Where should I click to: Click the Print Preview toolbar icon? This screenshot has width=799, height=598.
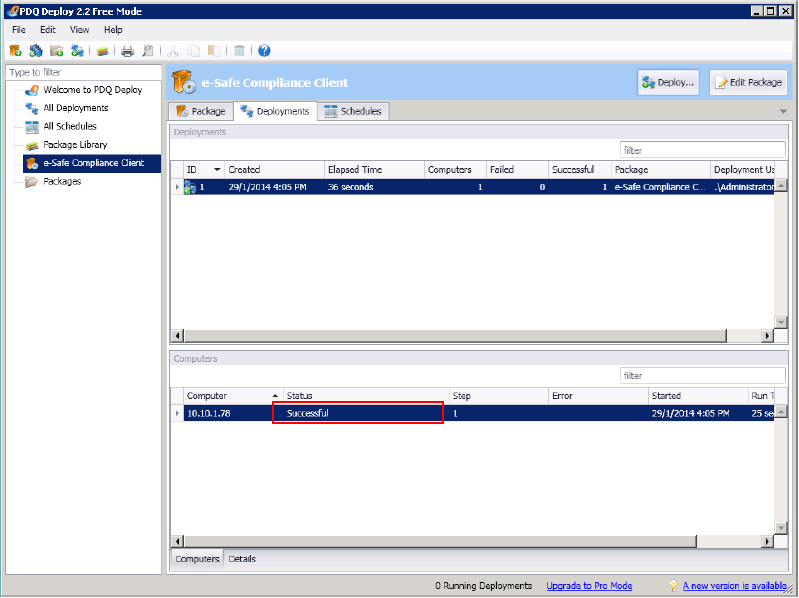(x=148, y=50)
